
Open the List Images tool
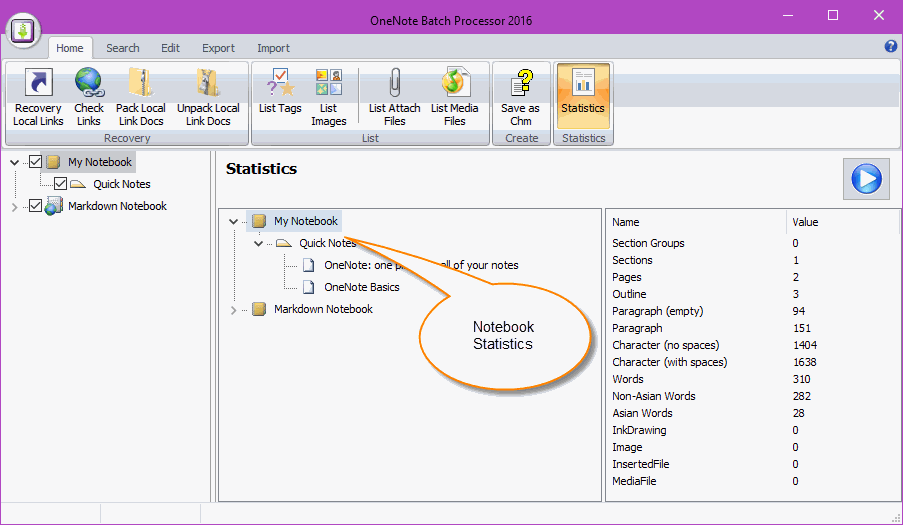point(328,97)
